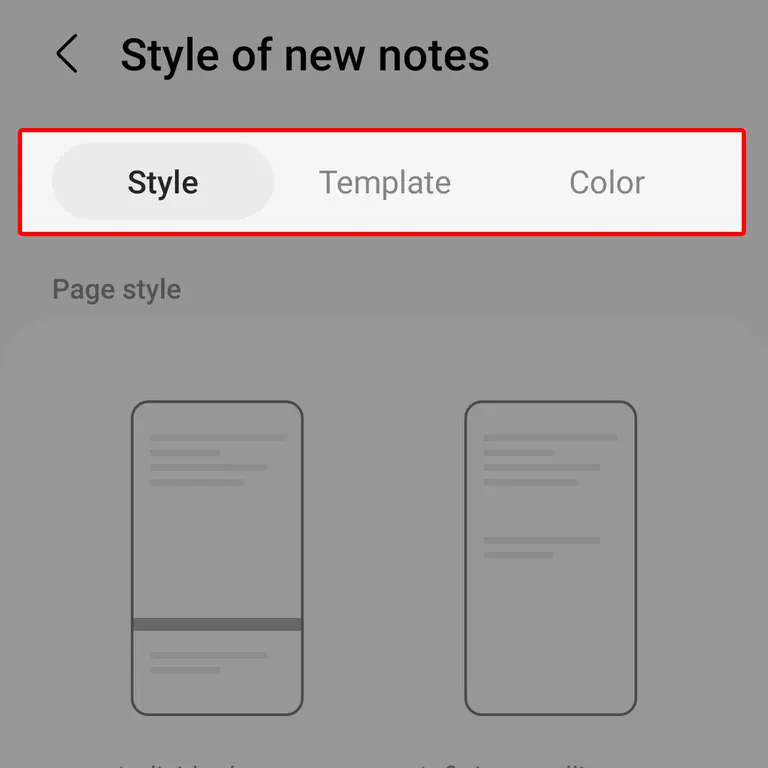The image size is (768, 768).
Task: Select the Style tab
Action: (163, 182)
